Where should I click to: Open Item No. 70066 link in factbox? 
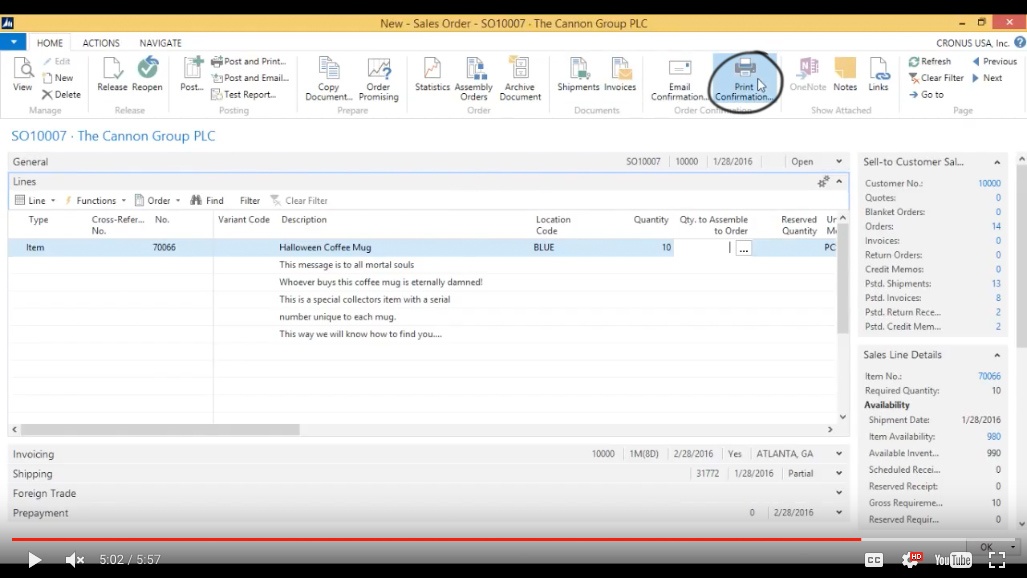[989, 376]
